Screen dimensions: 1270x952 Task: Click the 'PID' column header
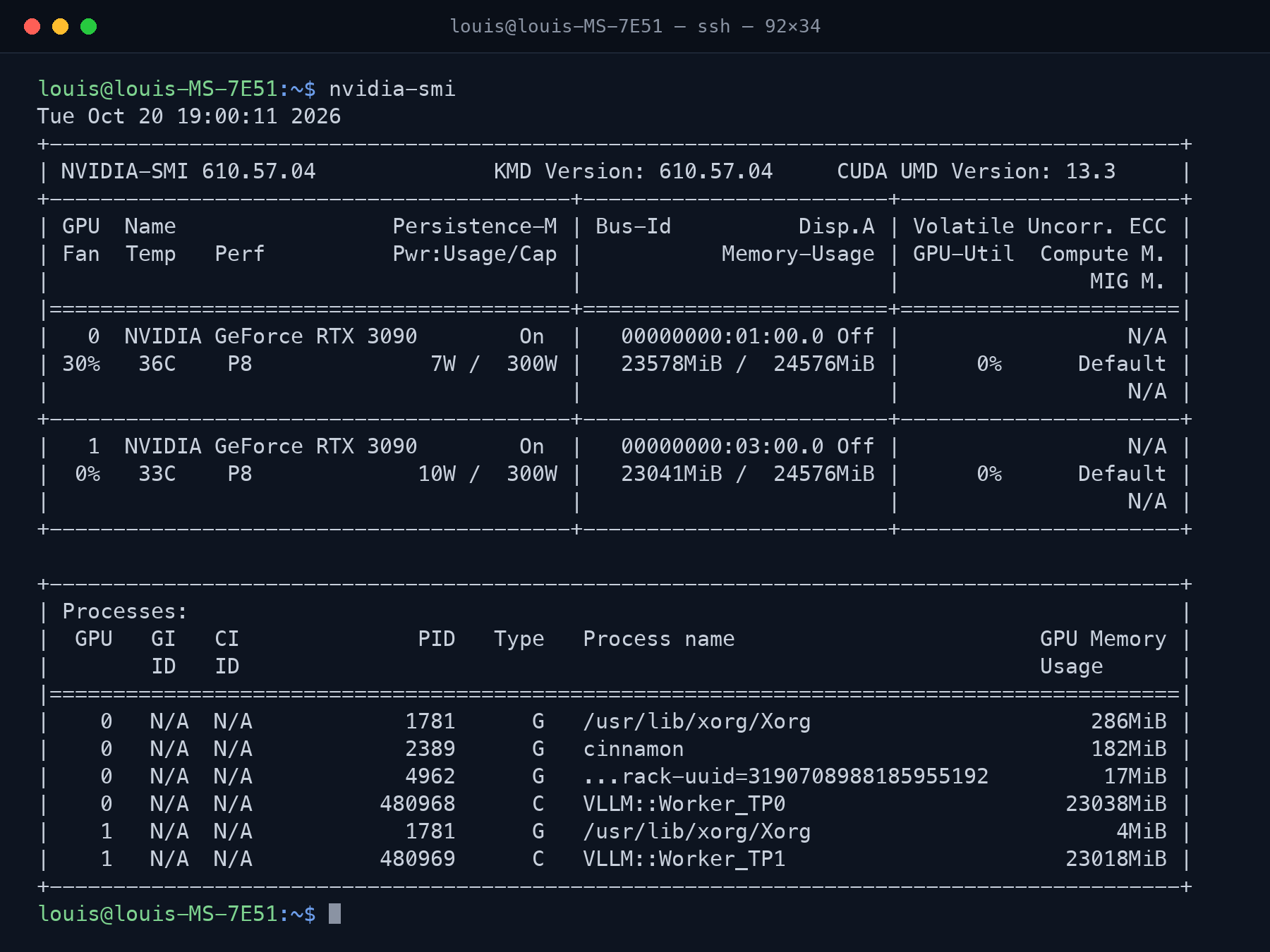point(437,639)
